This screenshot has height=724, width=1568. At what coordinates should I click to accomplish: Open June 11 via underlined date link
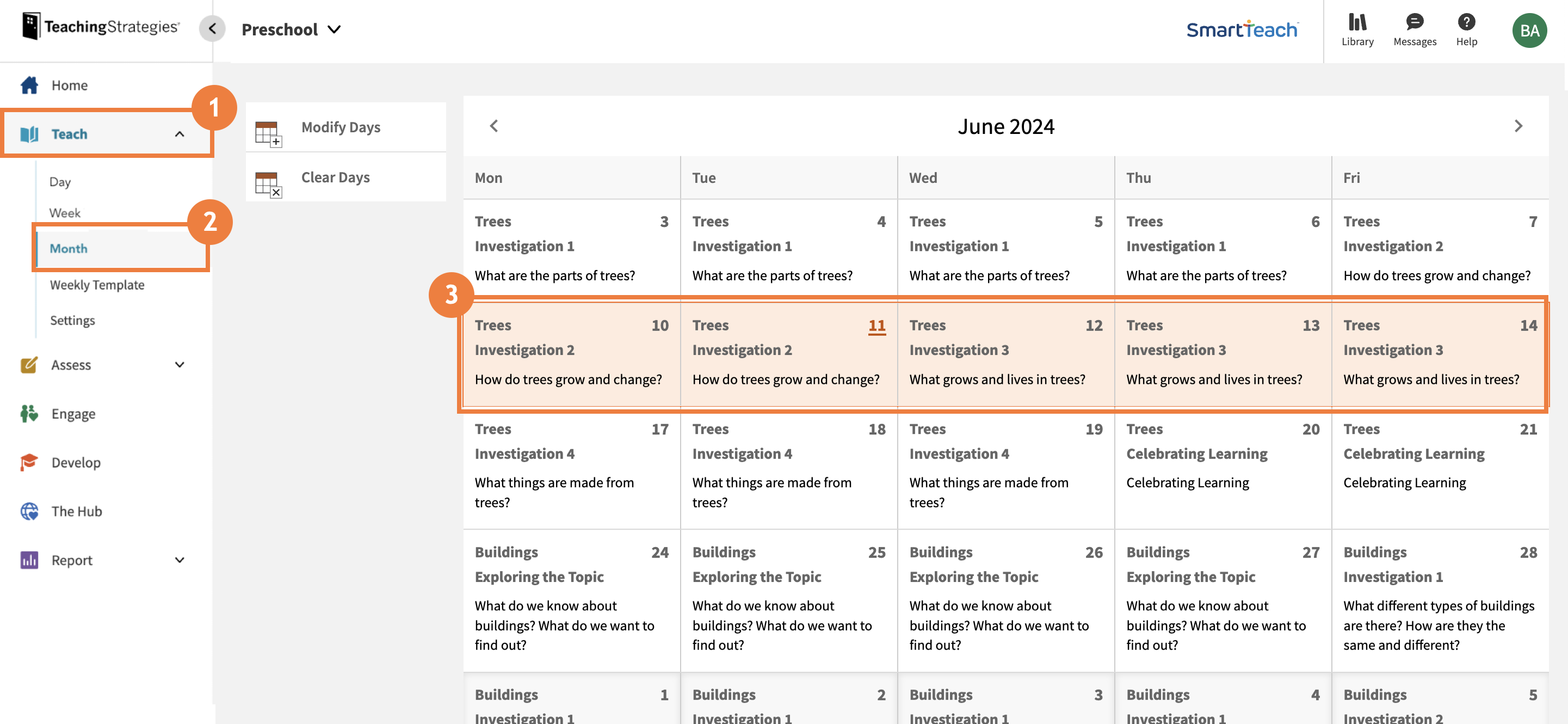pos(876,326)
